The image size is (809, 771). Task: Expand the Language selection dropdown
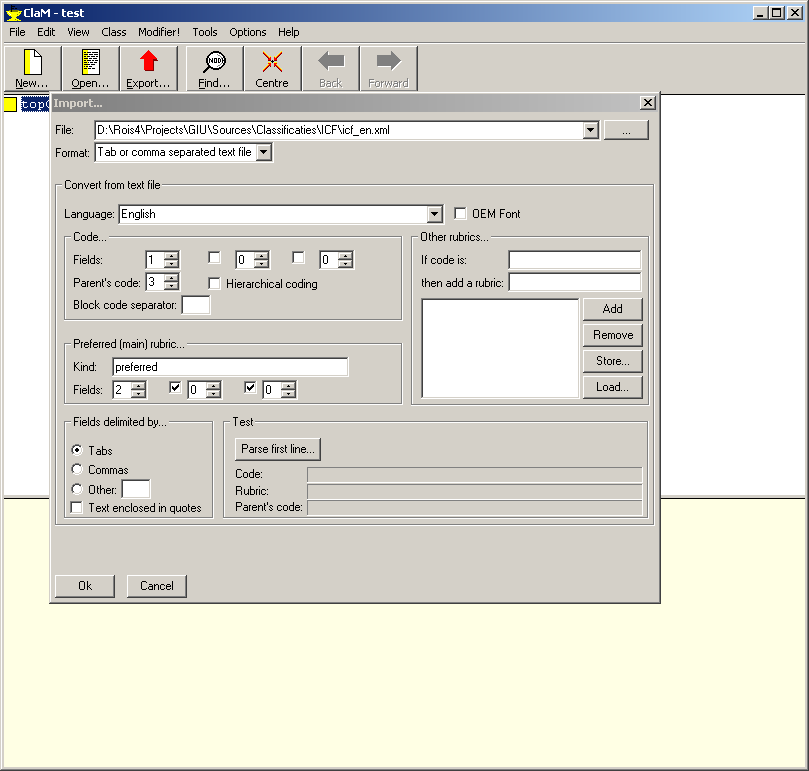pos(434,213)
